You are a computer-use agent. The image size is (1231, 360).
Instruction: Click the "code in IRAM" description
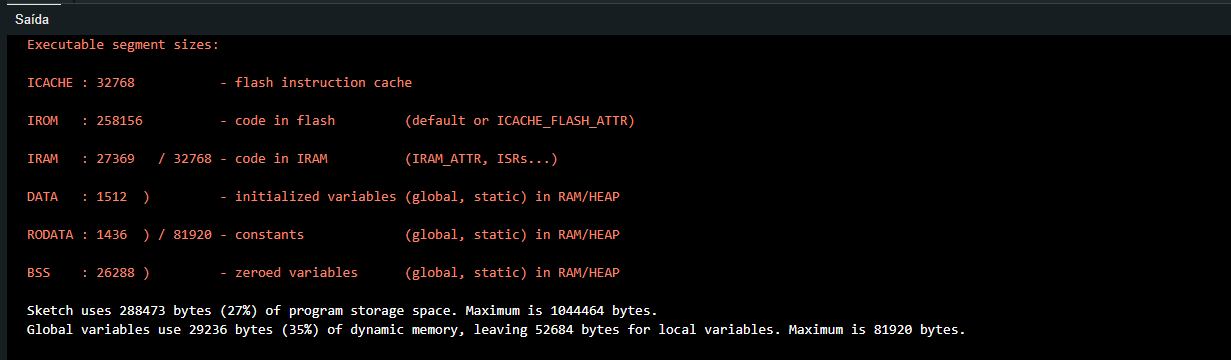(x=281, y=159)
